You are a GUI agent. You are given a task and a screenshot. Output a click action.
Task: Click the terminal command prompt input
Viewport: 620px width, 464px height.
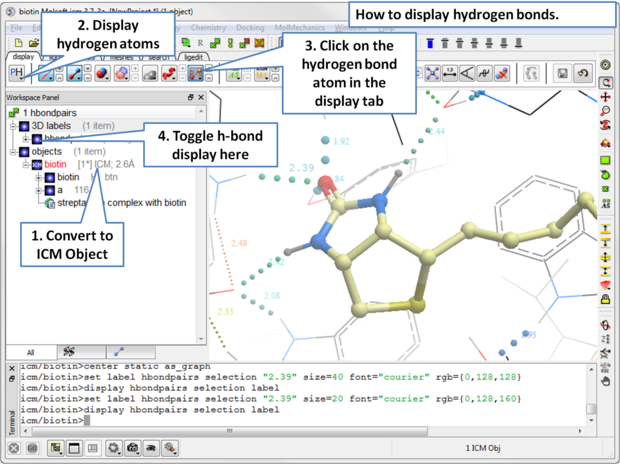pos(90,420)
